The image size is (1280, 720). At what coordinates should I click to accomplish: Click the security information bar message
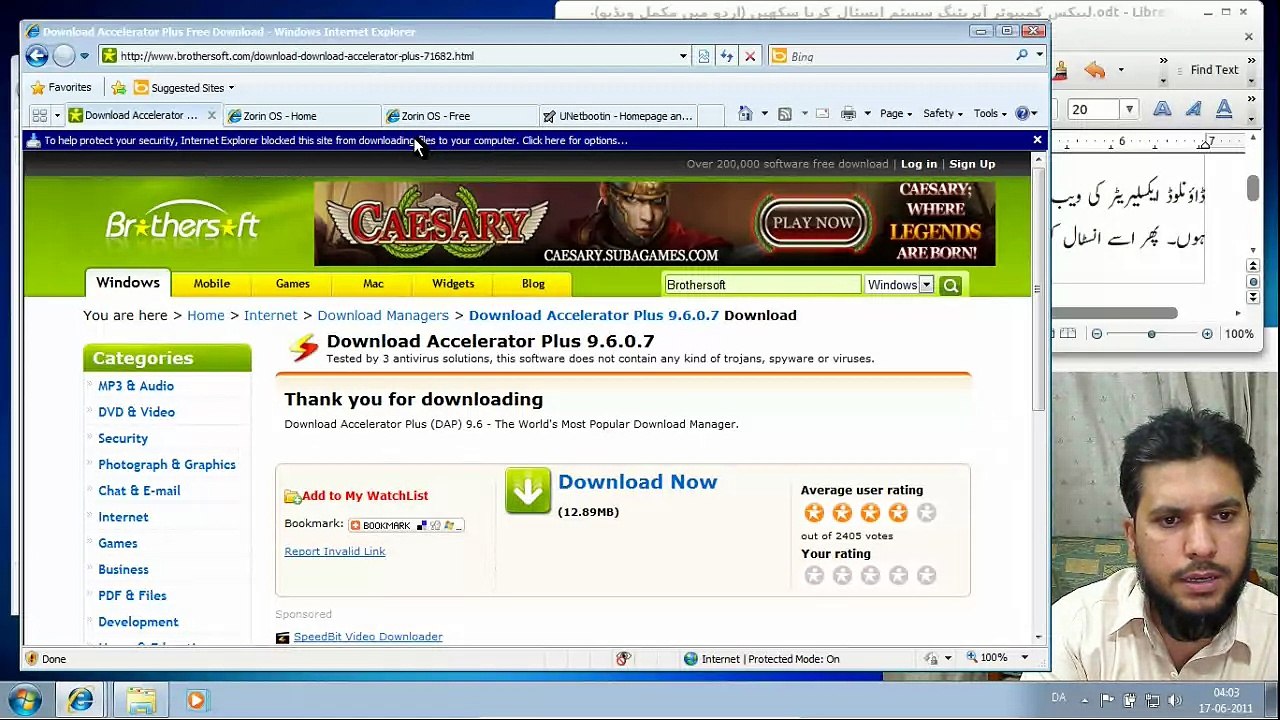pos(336,141)
